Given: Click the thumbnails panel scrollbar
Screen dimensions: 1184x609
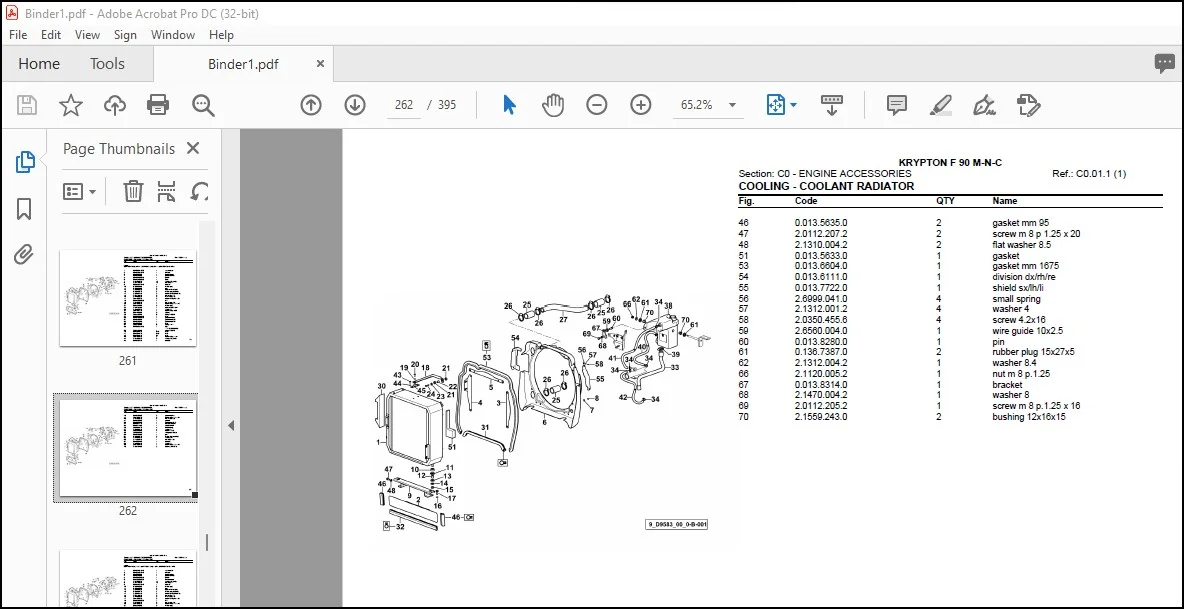Looking at the screenshot, I should [x=207, y=542].
